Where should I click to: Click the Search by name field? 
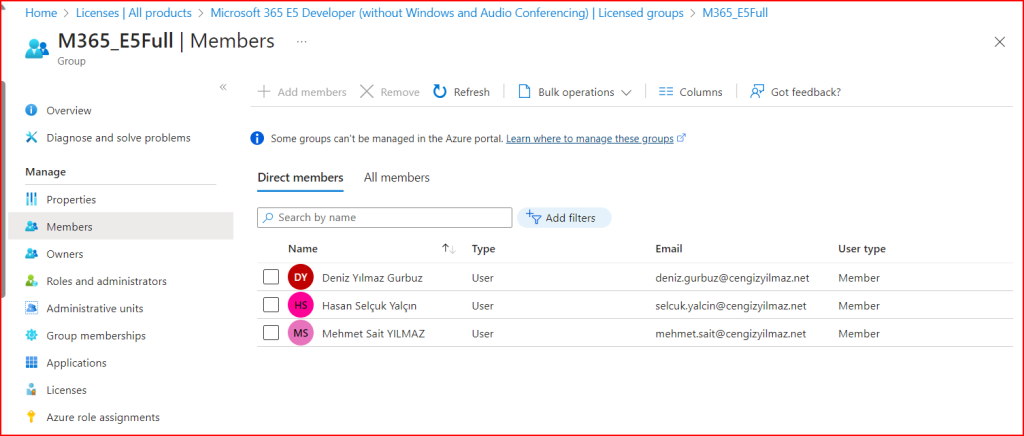pyautogui.click(x=390, y=217)
